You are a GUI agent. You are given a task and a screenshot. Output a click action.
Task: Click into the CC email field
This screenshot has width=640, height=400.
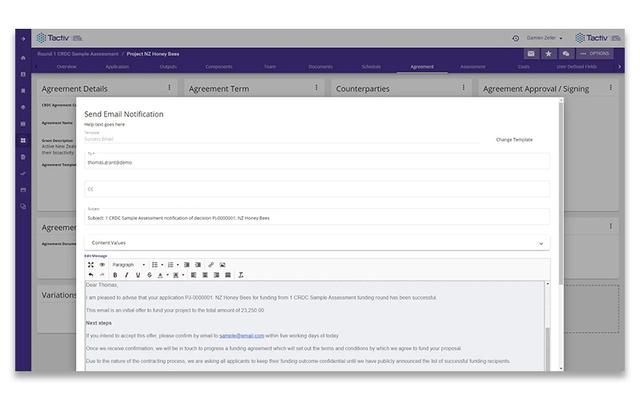pyautogui.click(x=316, y=188)
